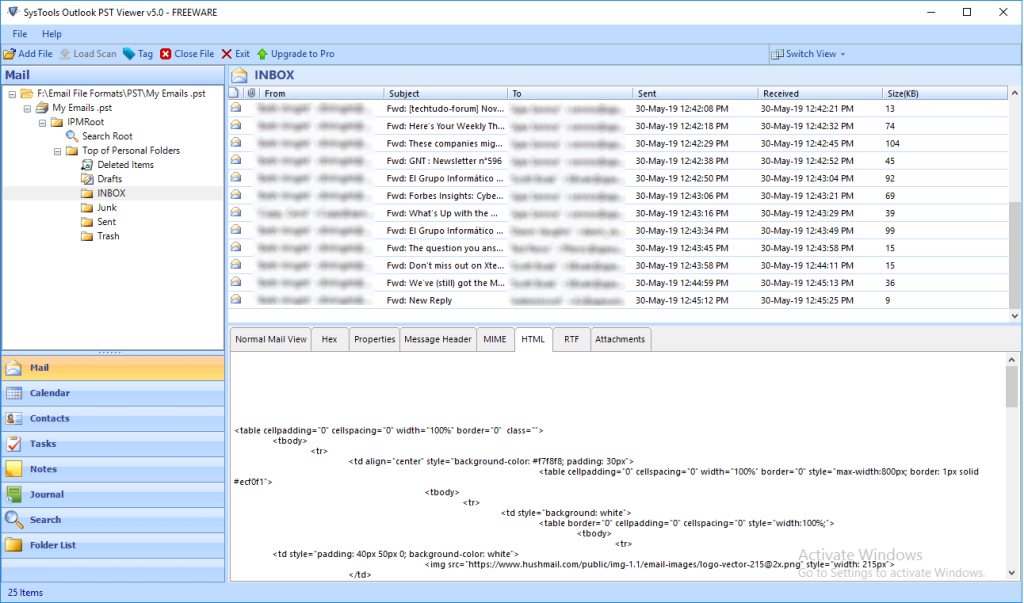Click envelope icon of techtudo-forum email
1024x603 pixels.
pos(236,108)
